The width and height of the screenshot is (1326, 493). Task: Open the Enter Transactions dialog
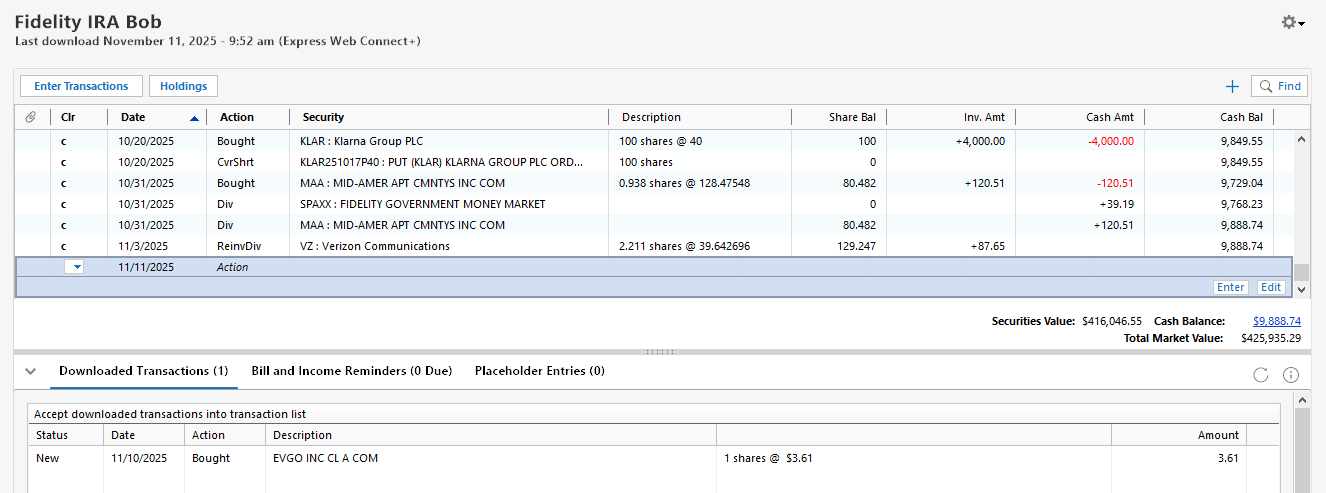coord(82,86)
